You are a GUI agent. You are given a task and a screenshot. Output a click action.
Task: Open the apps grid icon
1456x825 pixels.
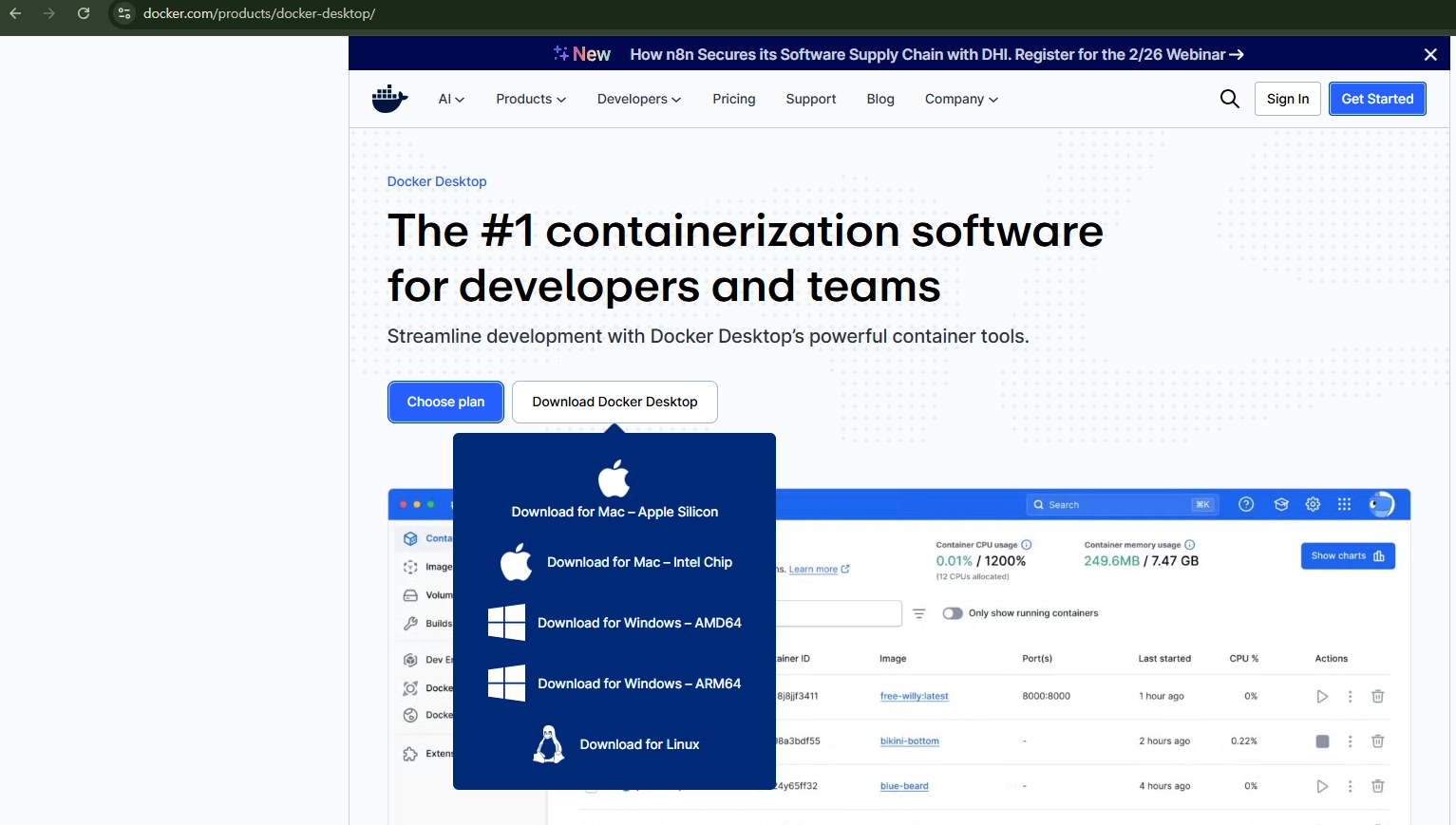(x=1344, y=504)
